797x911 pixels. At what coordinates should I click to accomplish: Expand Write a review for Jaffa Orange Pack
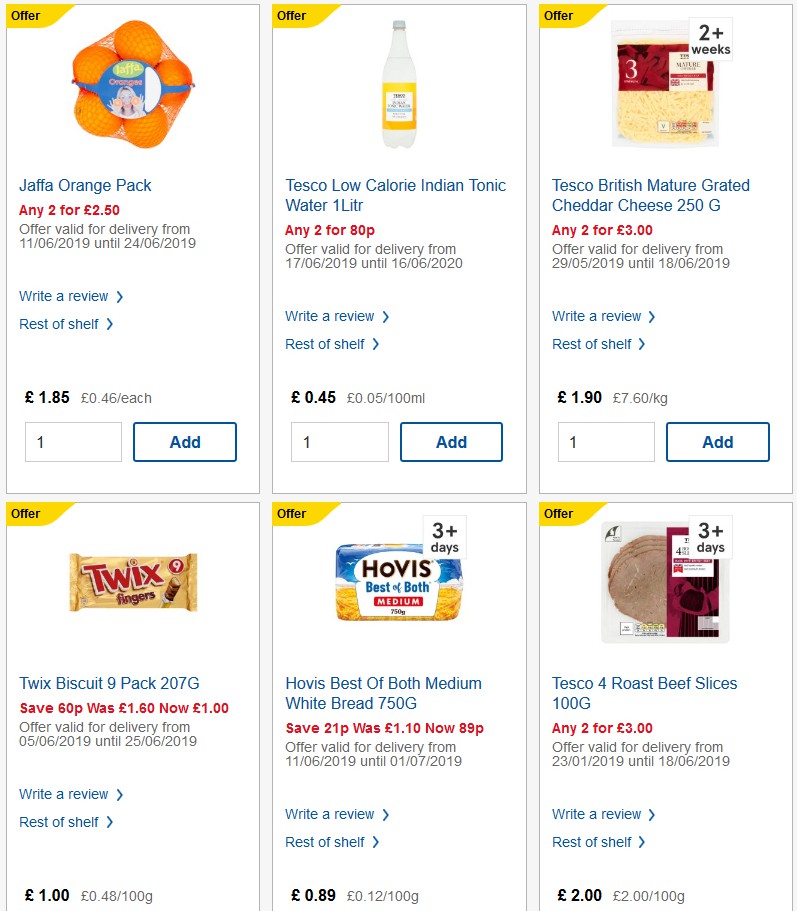(65, 296)
